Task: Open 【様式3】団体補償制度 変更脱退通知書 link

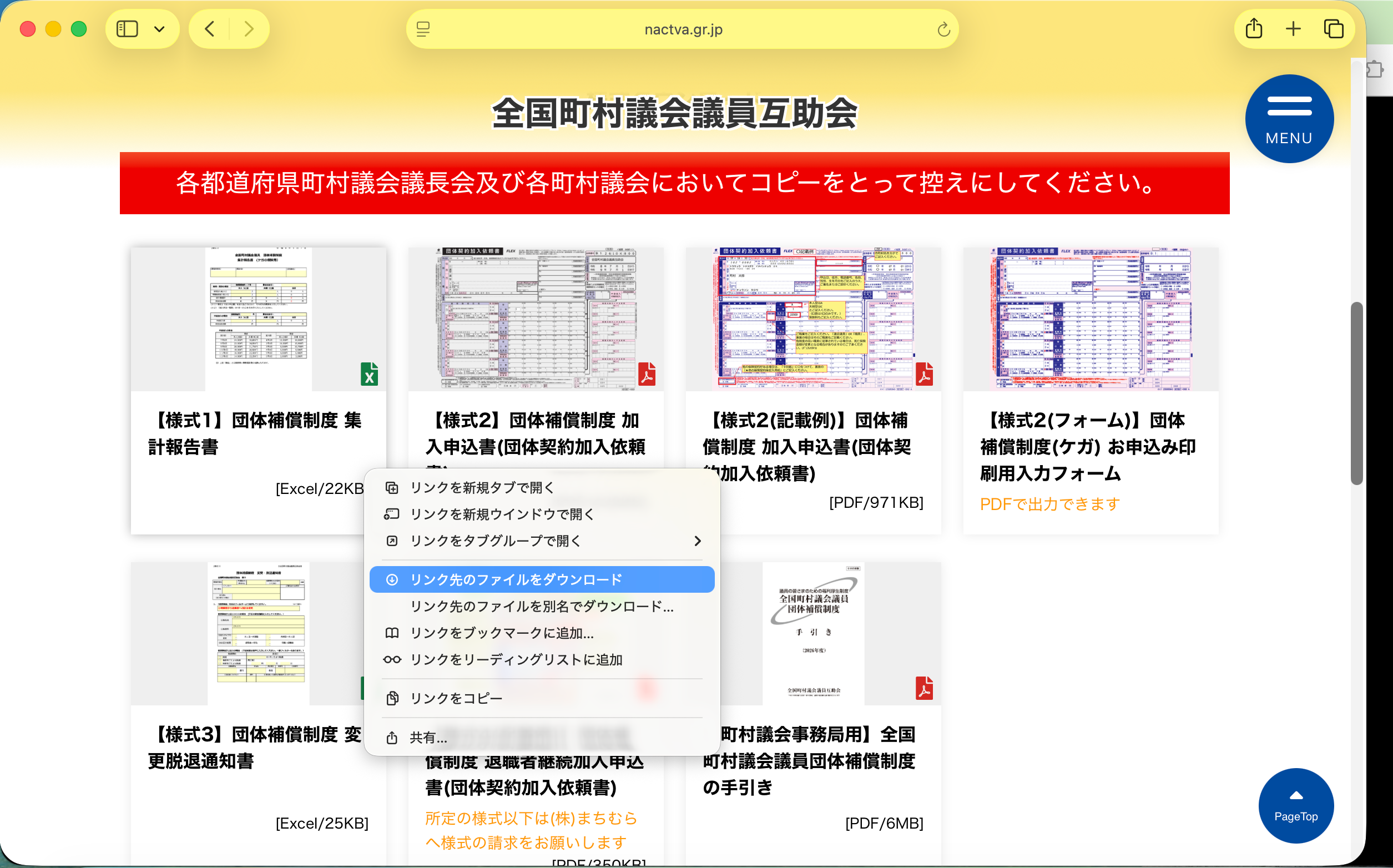Action: (x=255, y=748)
